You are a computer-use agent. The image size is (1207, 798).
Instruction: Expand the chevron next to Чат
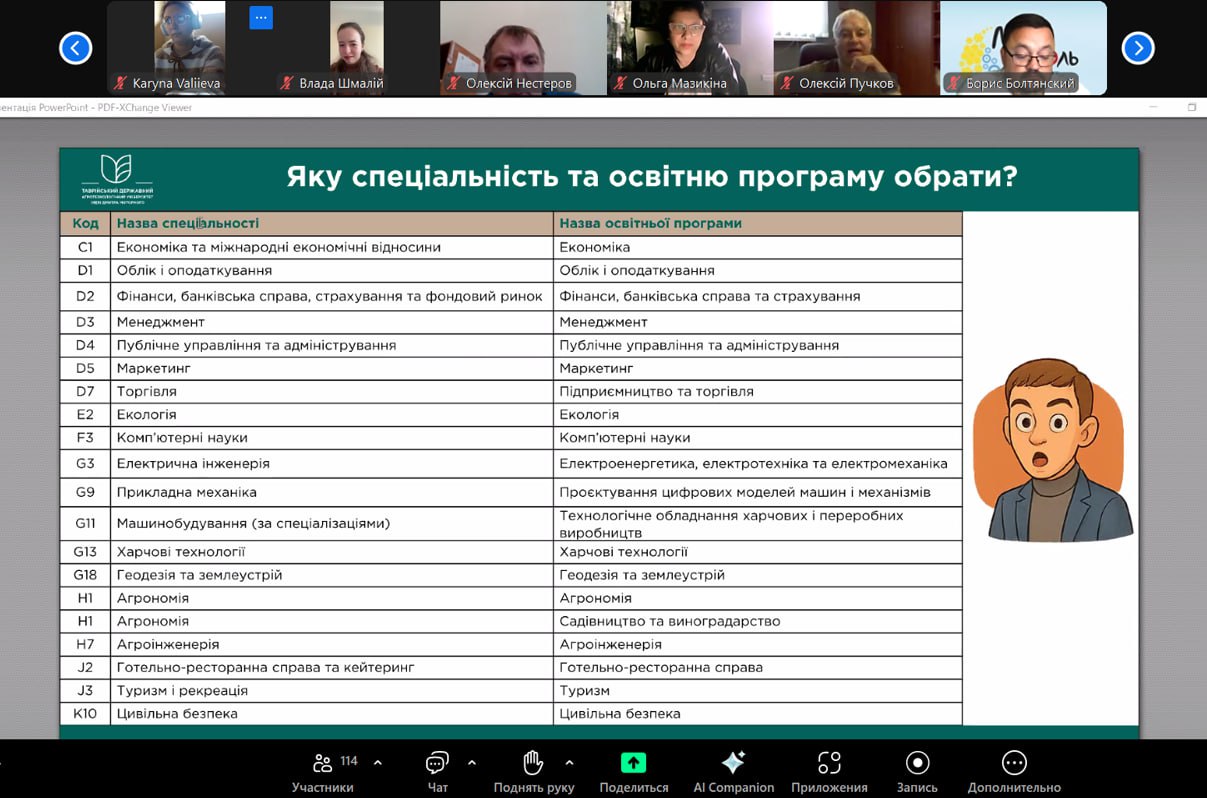[472, 762]
